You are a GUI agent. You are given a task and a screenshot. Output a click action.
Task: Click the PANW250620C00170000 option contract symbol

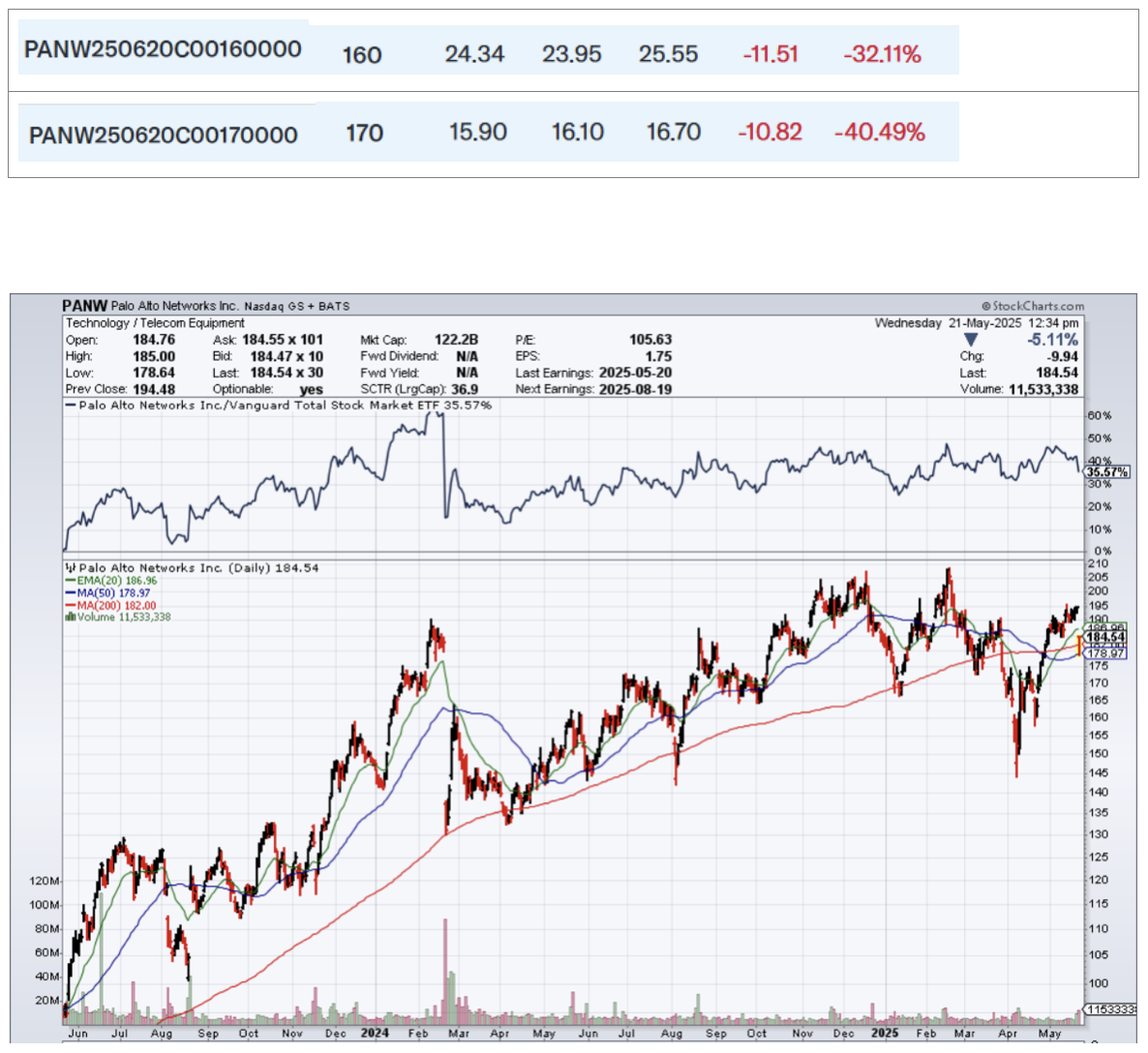point(164,135)
